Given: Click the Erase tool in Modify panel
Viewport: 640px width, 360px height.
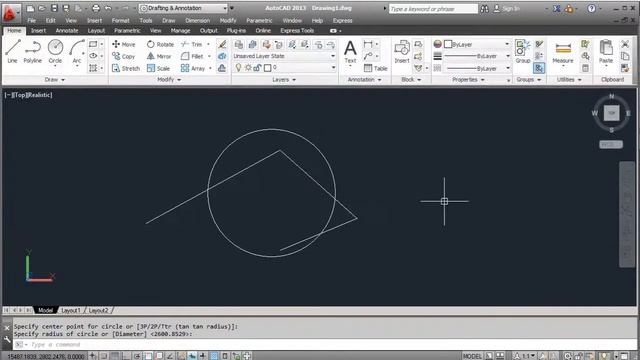Looking at the screenshot, I should (x=222, y=44).
